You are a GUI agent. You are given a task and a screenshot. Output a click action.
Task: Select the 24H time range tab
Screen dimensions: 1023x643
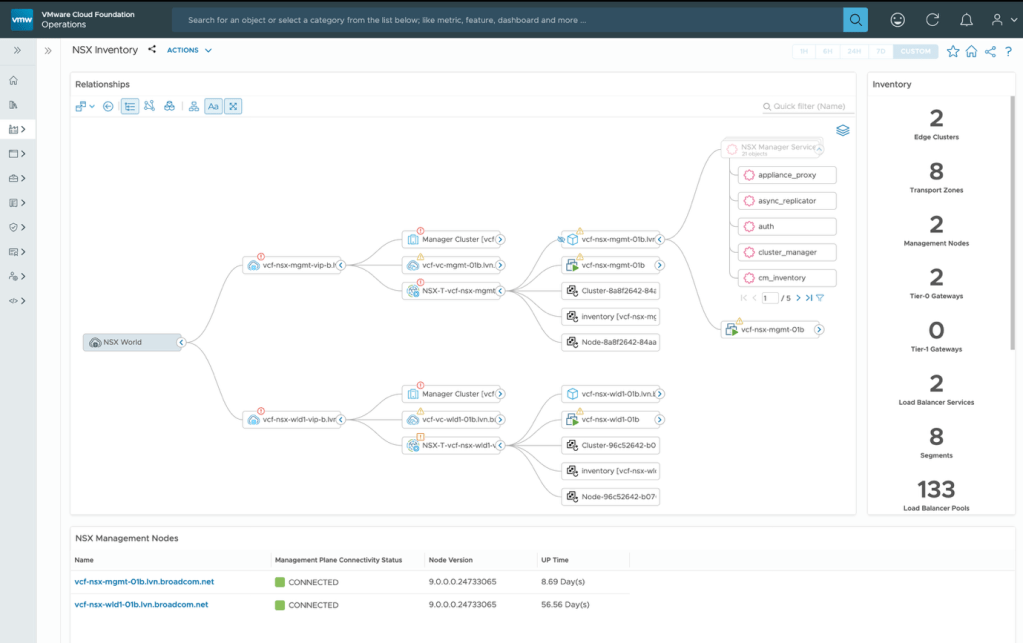tap(854, 52)
